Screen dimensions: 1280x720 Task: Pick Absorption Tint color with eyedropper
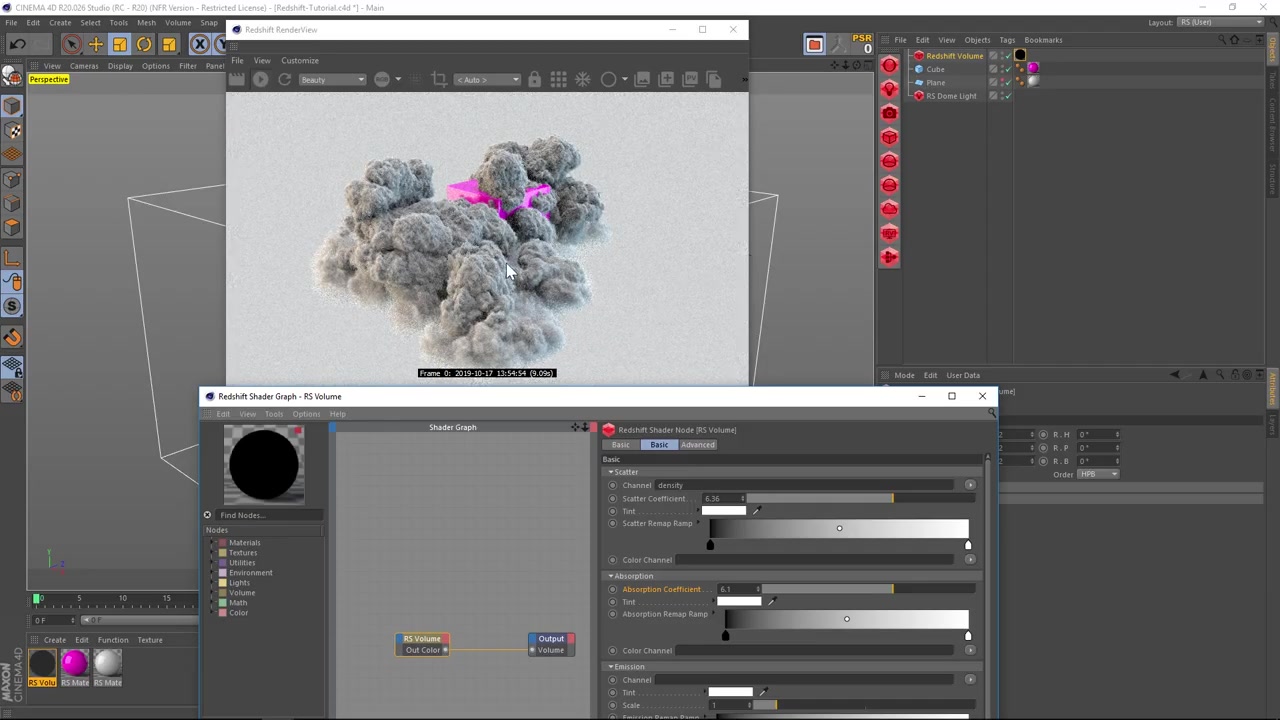click(x=772, y=602)
